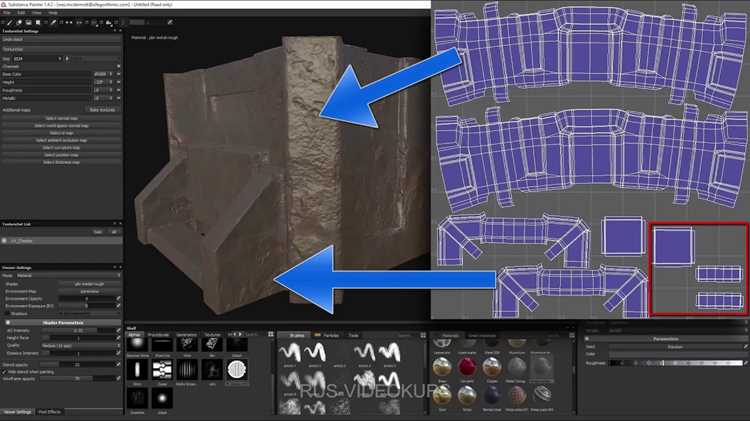The width and height of the screenshot is (750, 421).
Task: Click the pencil icon beside Environment Exposure
Action: pyautogui.click(x=118, y=306)
